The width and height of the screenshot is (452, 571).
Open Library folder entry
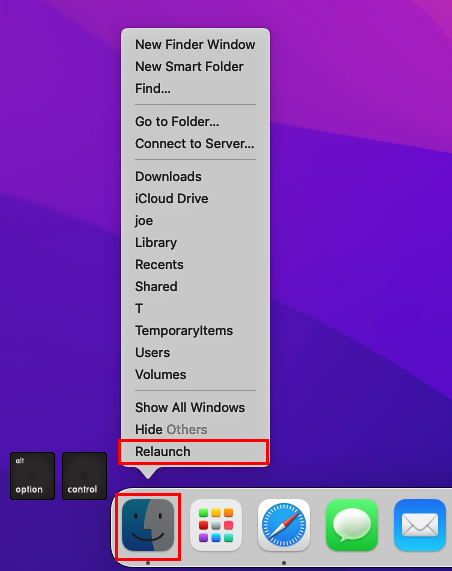(x=195, y=243)
